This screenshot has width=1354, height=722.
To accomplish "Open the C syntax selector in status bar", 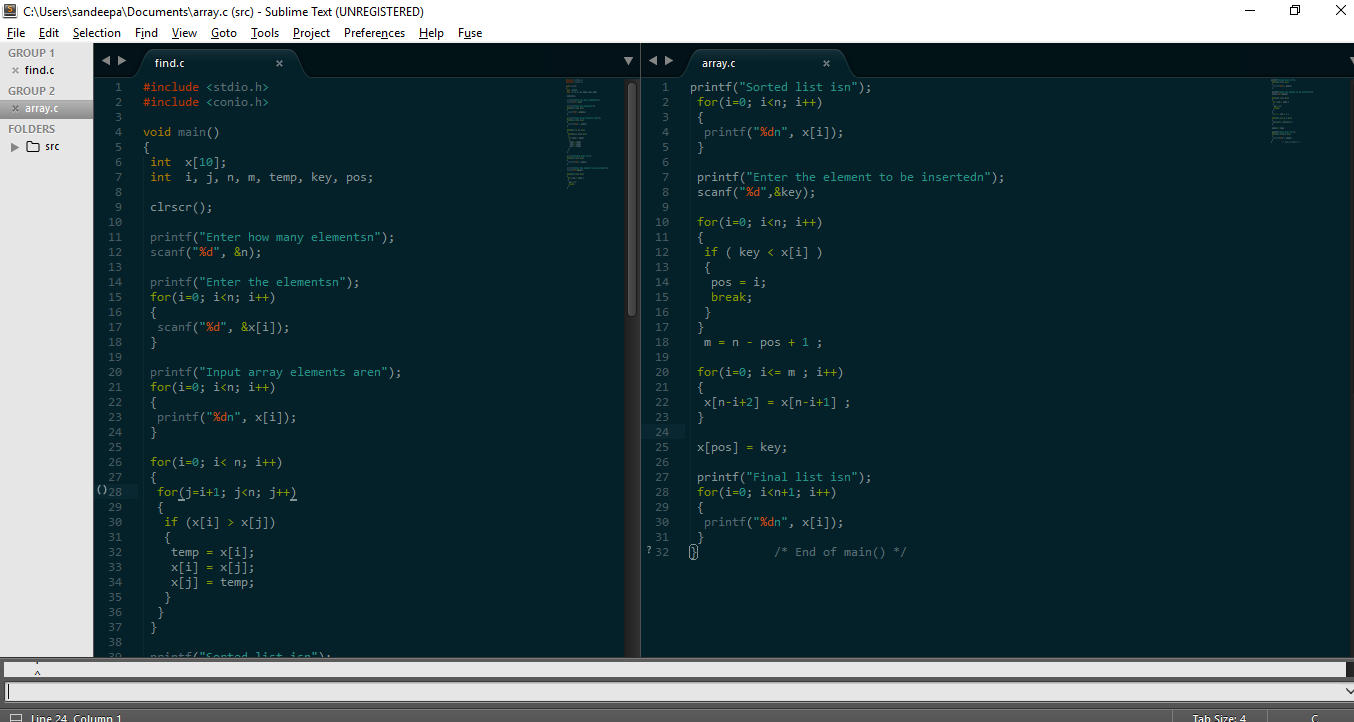I will click(1314, 717).
